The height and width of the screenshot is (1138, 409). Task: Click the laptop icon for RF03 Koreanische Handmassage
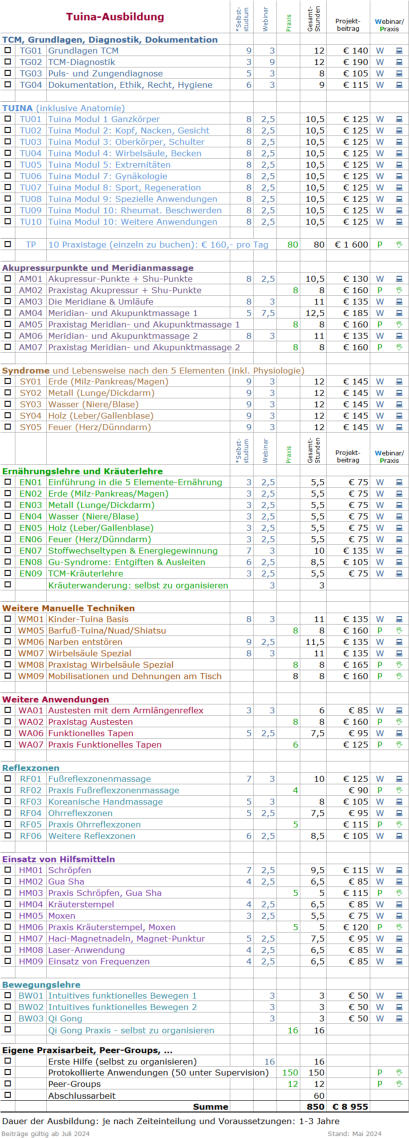[399, 801]
